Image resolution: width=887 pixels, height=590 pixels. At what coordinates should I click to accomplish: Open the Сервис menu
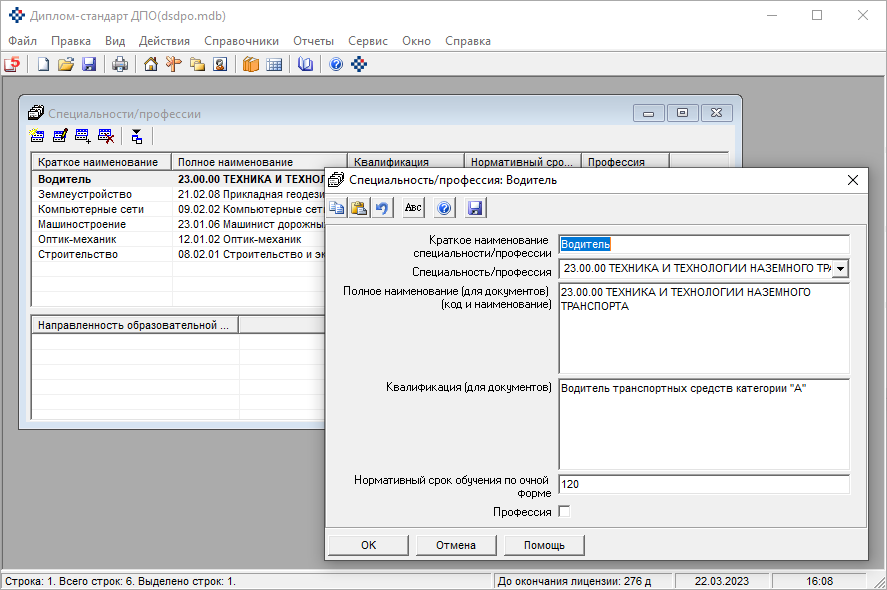368,41
